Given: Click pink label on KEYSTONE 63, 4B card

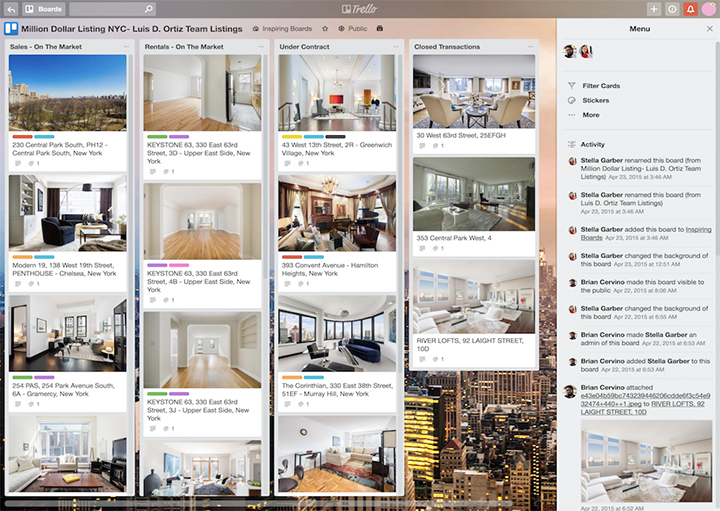Looking at the screenshot, I should 179,265.
